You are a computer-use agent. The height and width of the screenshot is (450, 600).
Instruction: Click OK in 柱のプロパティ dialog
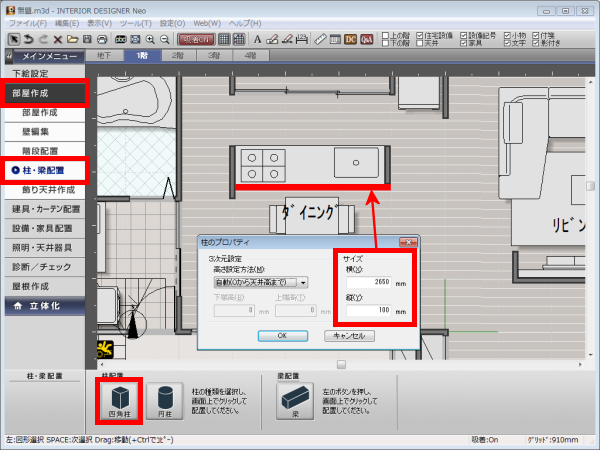pos(281,335)
